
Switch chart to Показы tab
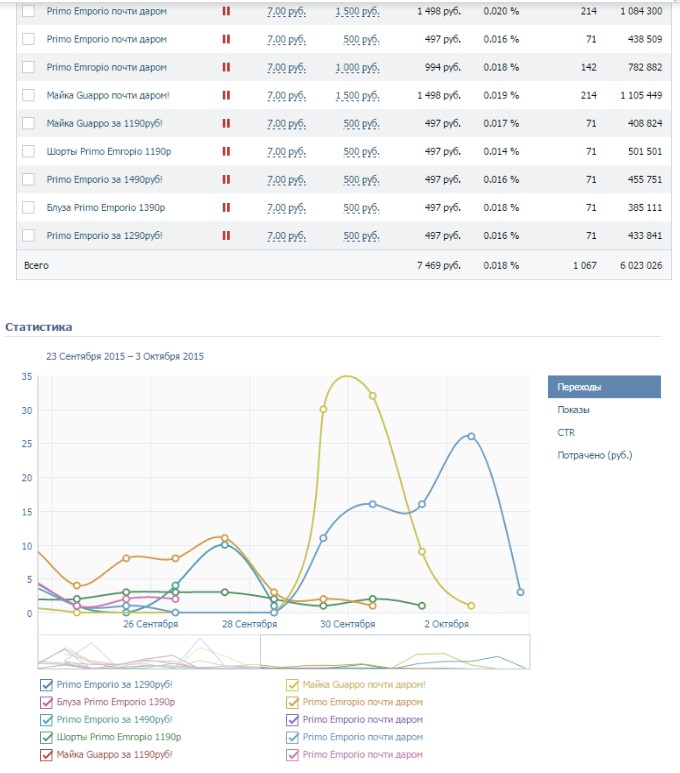(573, 410)
